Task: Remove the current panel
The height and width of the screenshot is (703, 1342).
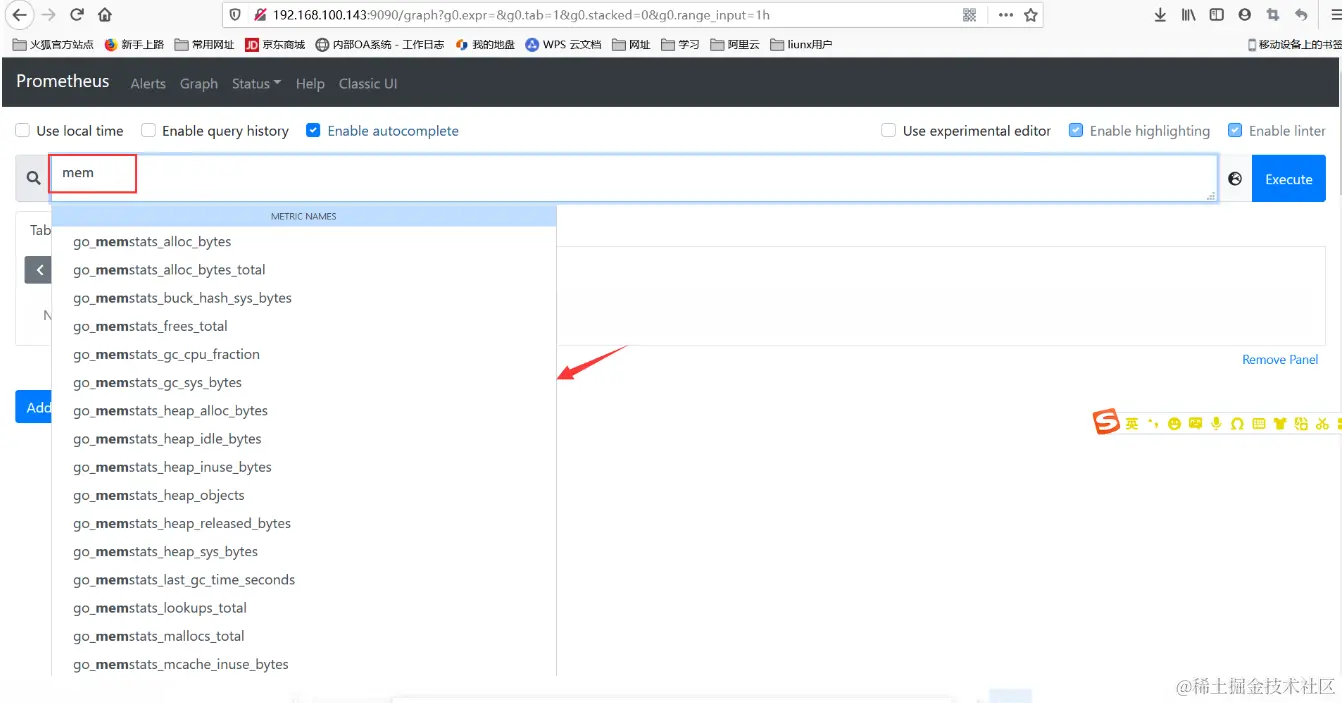Action: click(x=1280, y=359)
